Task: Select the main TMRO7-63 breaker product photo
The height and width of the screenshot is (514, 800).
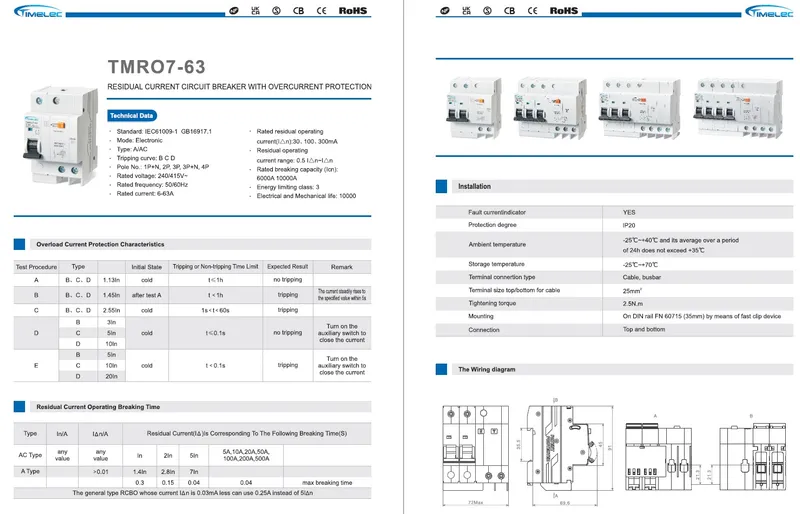Action: [x=60, y=136]
